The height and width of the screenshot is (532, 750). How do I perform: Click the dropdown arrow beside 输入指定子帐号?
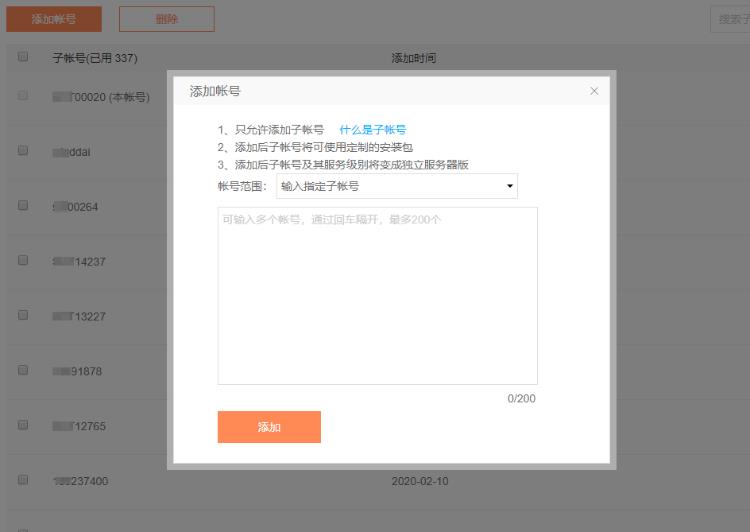click(510, 186)
